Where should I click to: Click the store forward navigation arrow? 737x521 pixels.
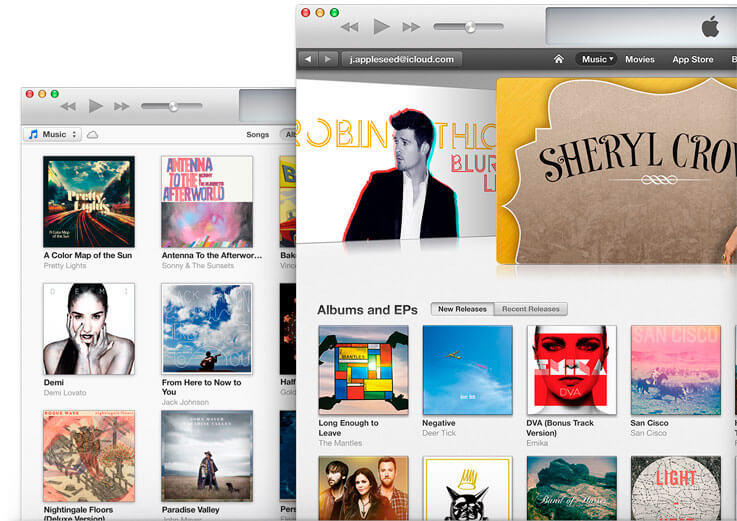coord(327,59)
